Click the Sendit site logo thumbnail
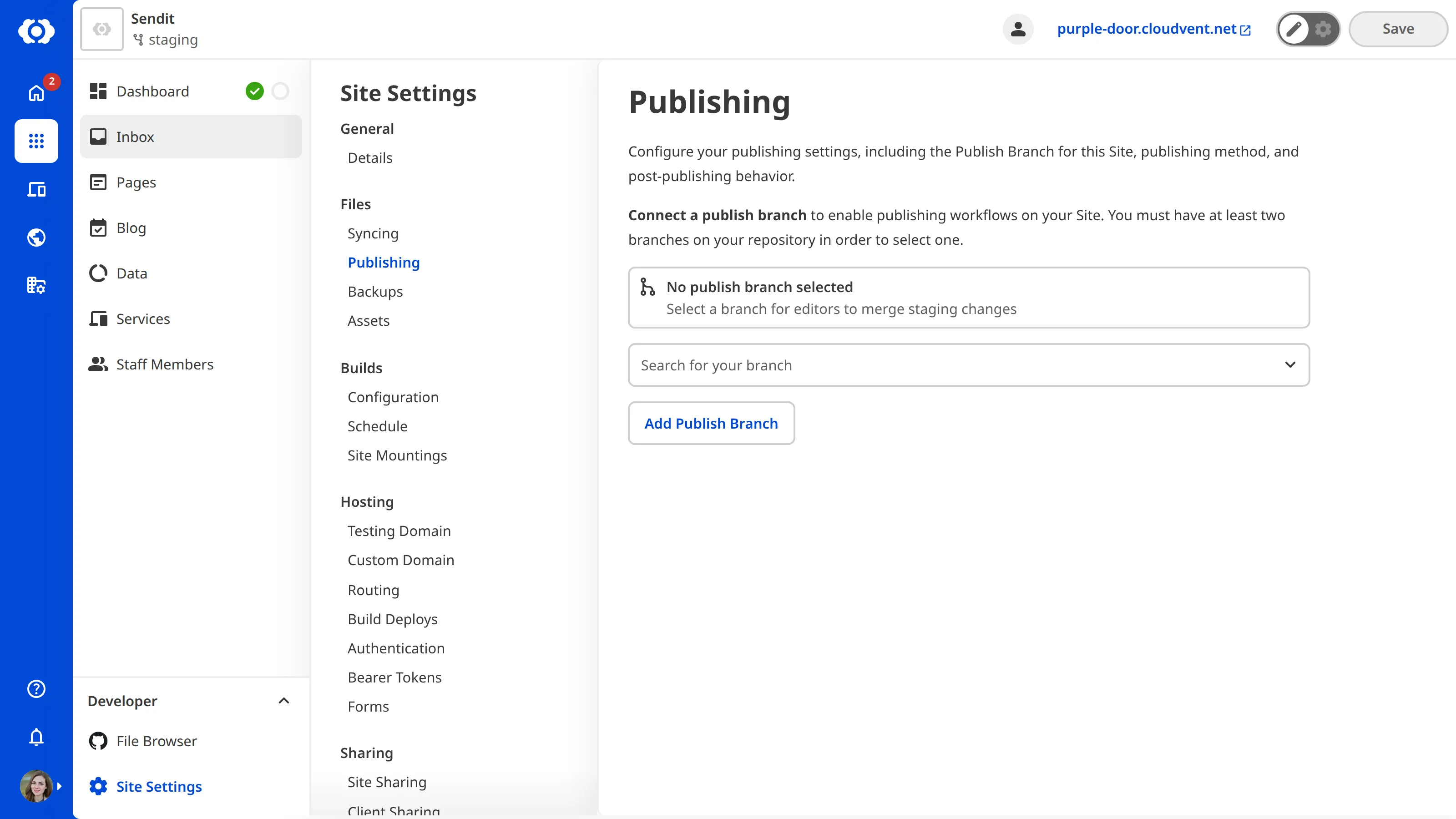The width and height of the screenshot is (1456, 819). click(102, 29)
